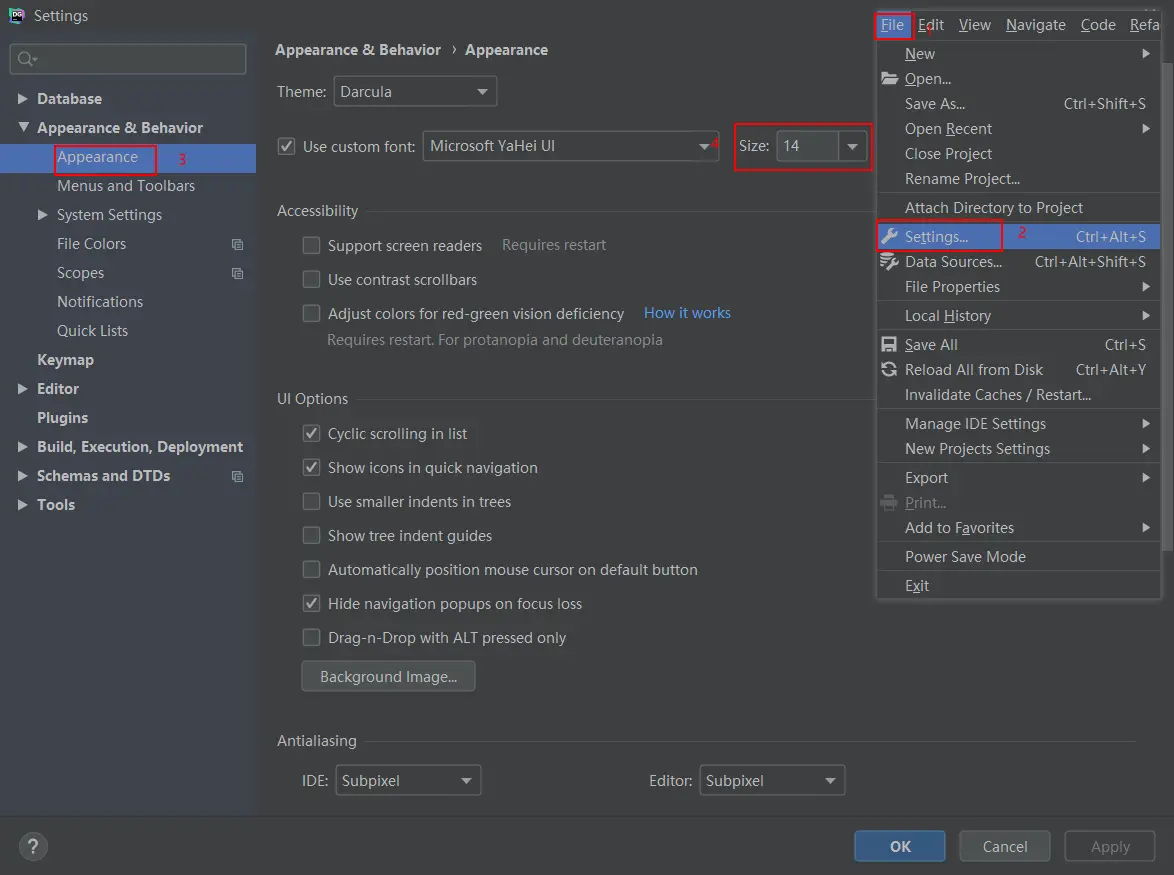The image size is (1174, 875).
Task: Open the Theme Darcula dropdown
Action: click(x=415, y=91)
